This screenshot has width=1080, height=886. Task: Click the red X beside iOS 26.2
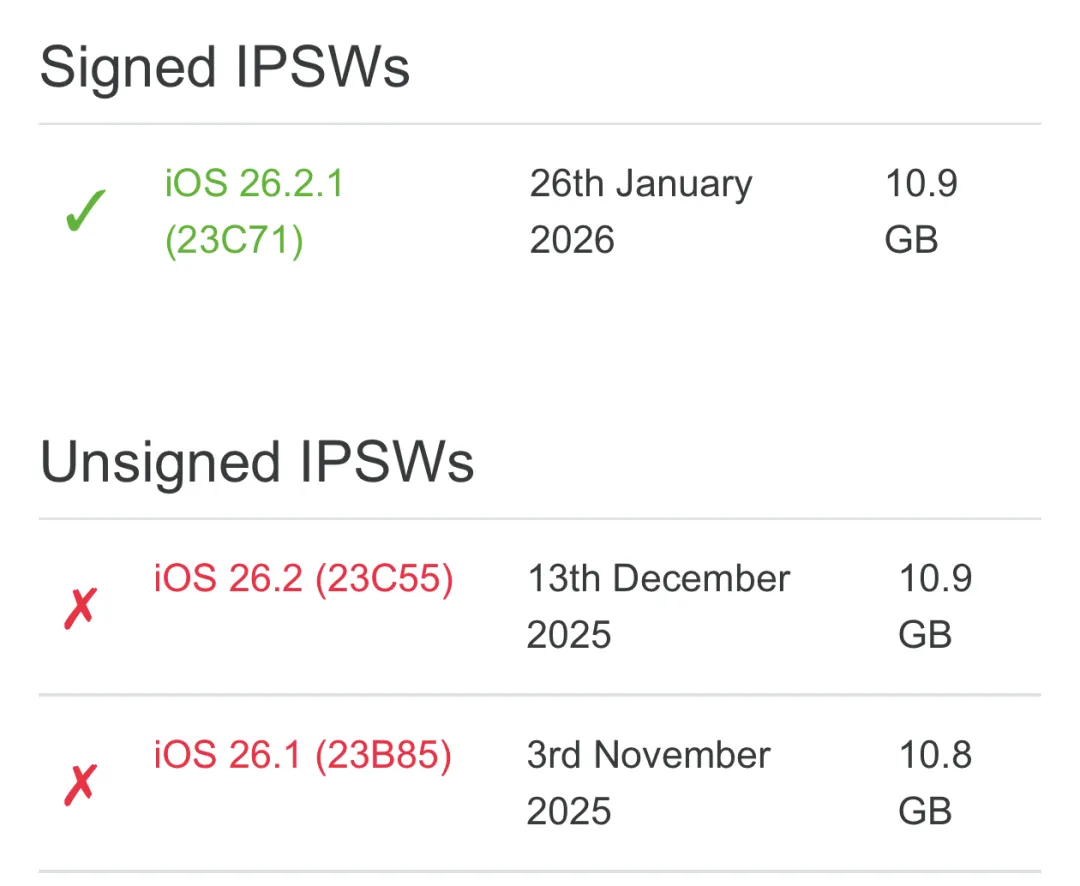pyautogui.click(x=80, y=608)
